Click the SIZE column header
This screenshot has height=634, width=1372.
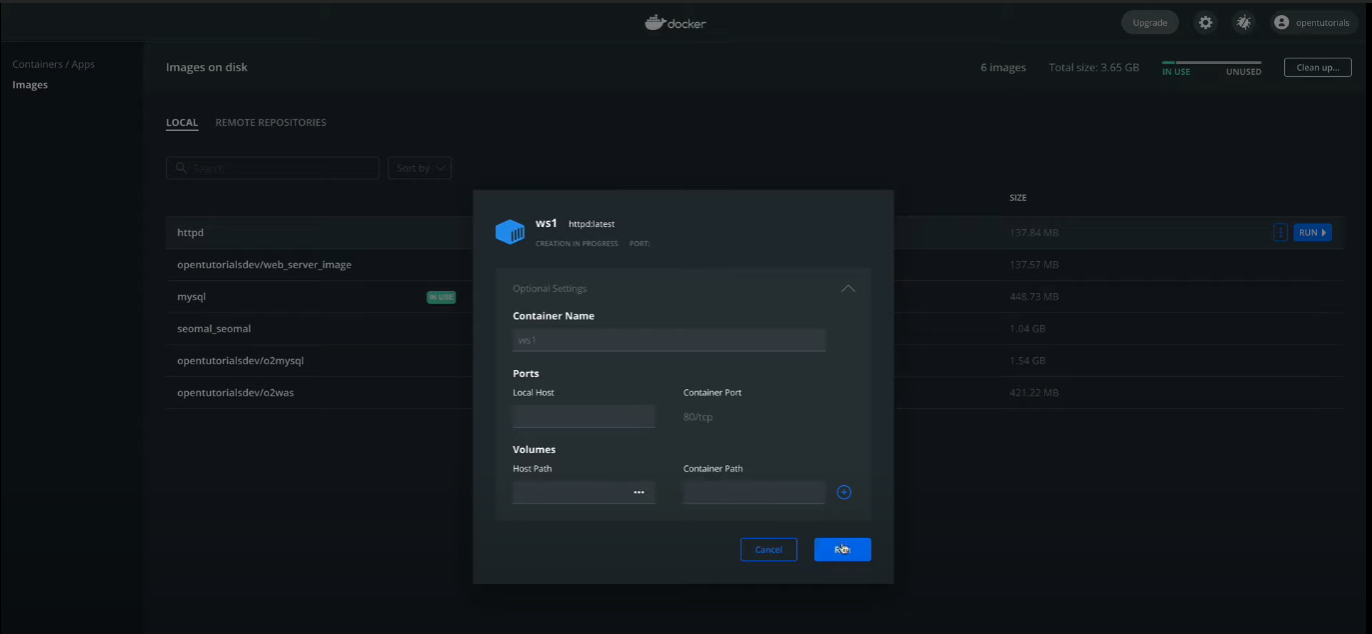(x=1018, y=198)
